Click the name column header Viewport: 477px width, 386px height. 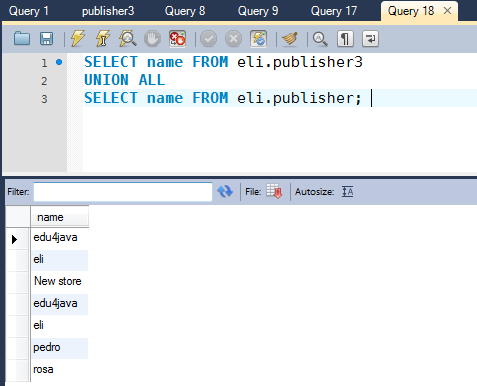pos(59,217)
